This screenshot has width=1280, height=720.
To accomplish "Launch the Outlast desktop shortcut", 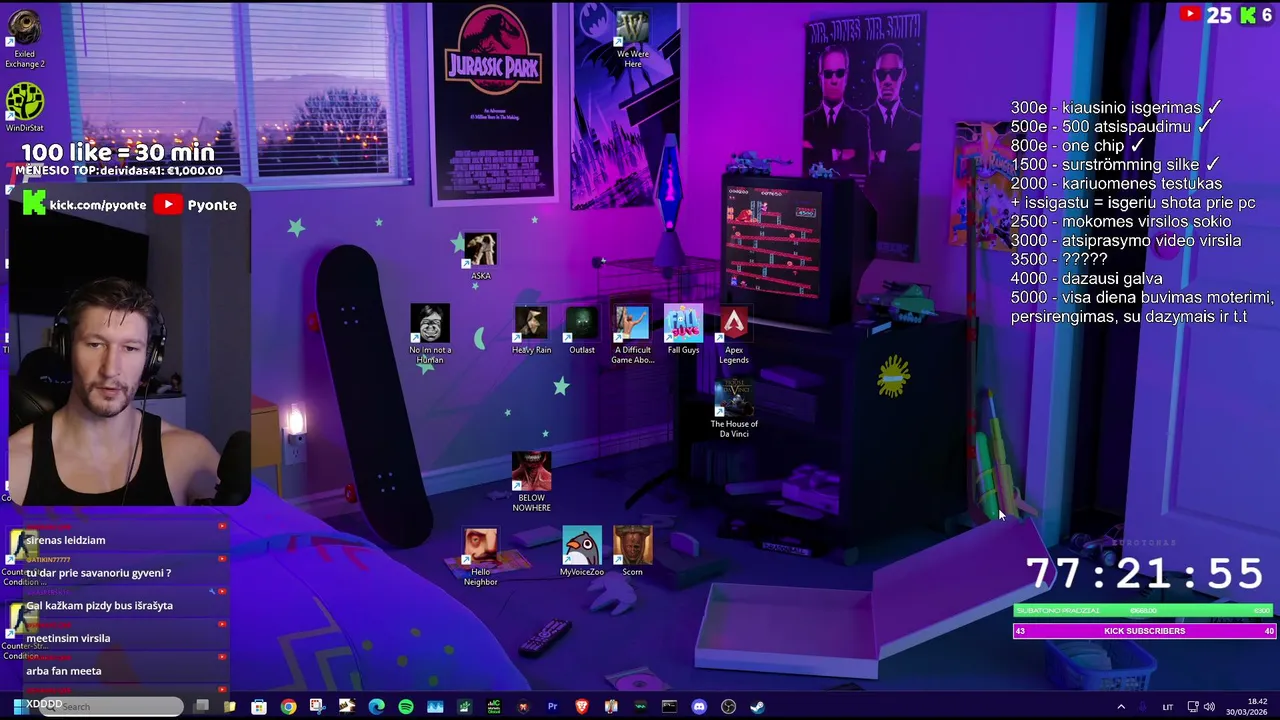I will tap(582, 331).
